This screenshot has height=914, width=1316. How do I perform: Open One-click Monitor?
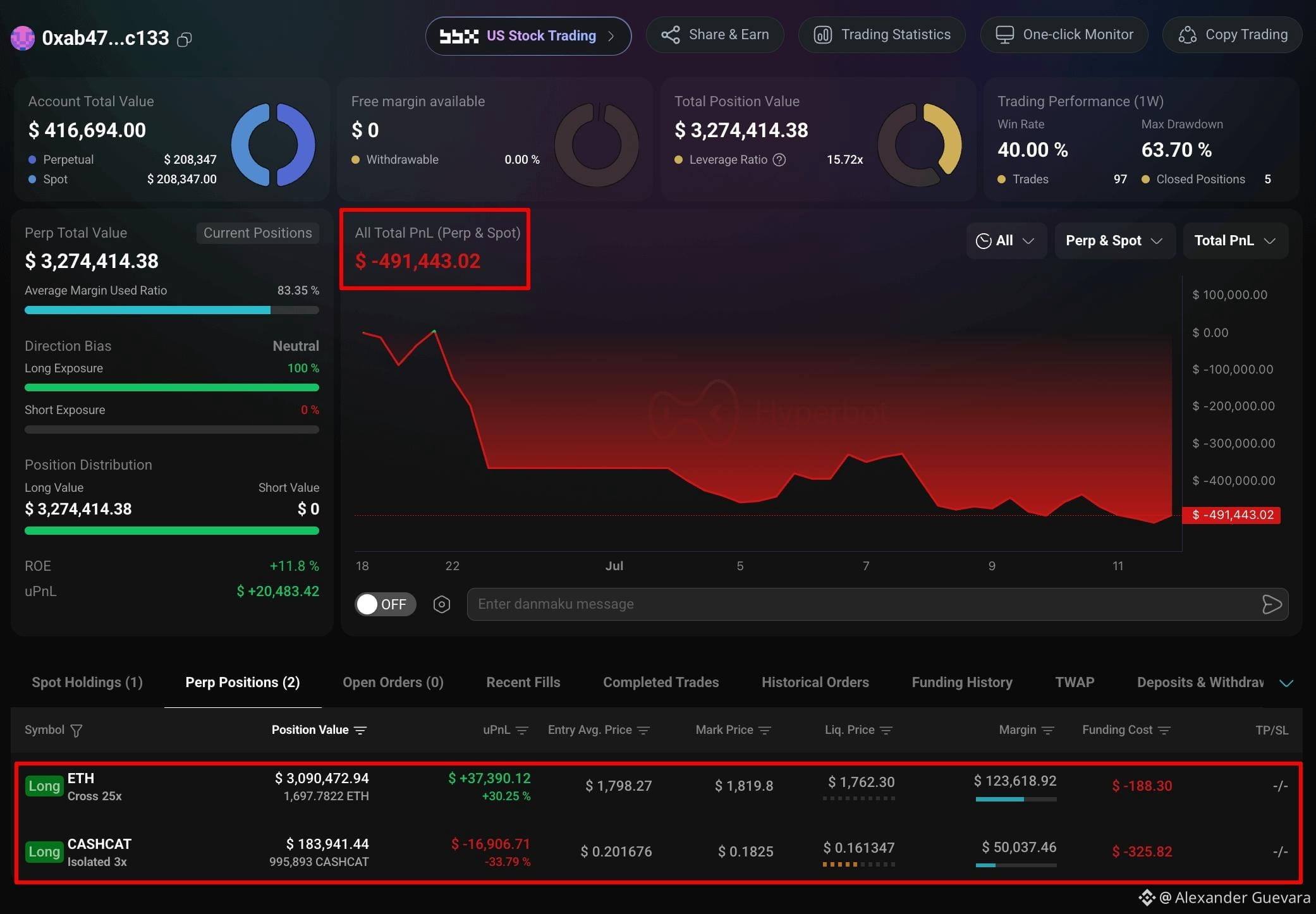[1064, 35]
